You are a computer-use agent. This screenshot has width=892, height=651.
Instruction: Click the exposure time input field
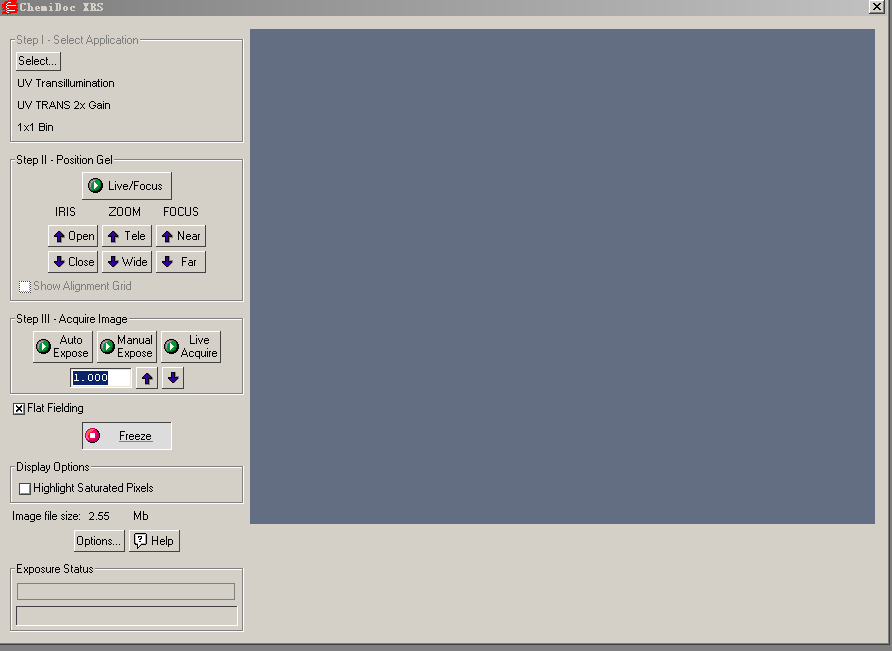tap(100, 378)
